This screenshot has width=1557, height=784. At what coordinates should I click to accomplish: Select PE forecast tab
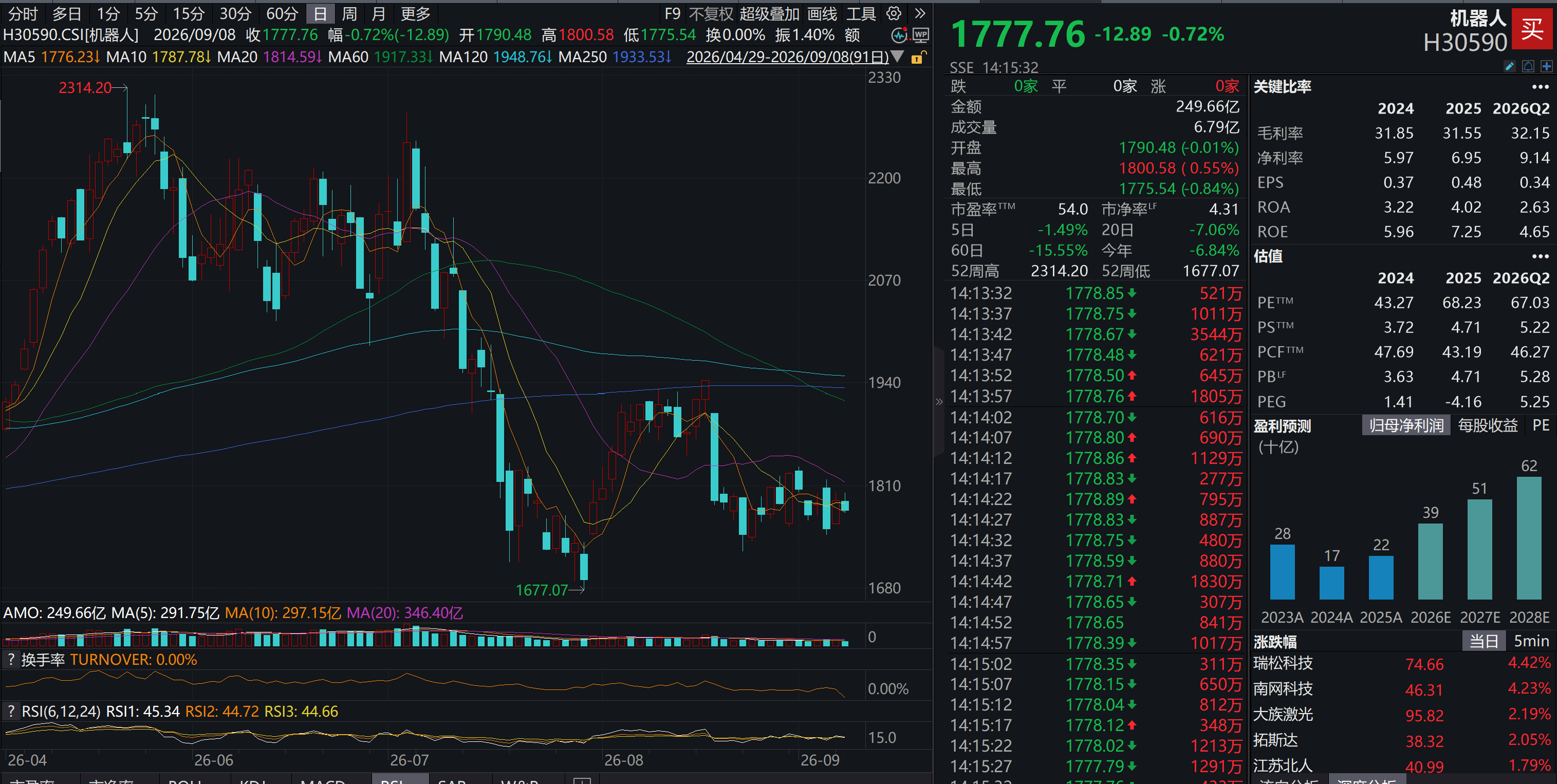click(x=1541, y=425)
